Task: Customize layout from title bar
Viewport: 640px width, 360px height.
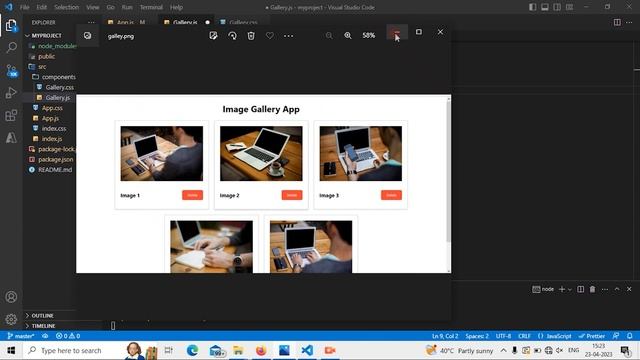Action: pyautogui.click(x=569, y=7)
